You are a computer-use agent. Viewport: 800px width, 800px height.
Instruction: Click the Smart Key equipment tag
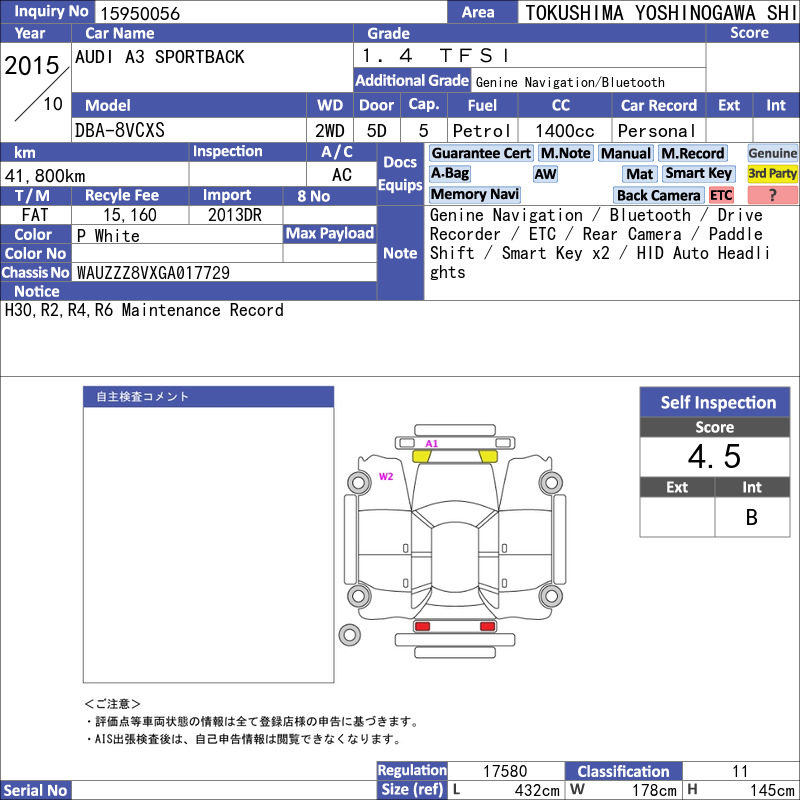[699, 174]
